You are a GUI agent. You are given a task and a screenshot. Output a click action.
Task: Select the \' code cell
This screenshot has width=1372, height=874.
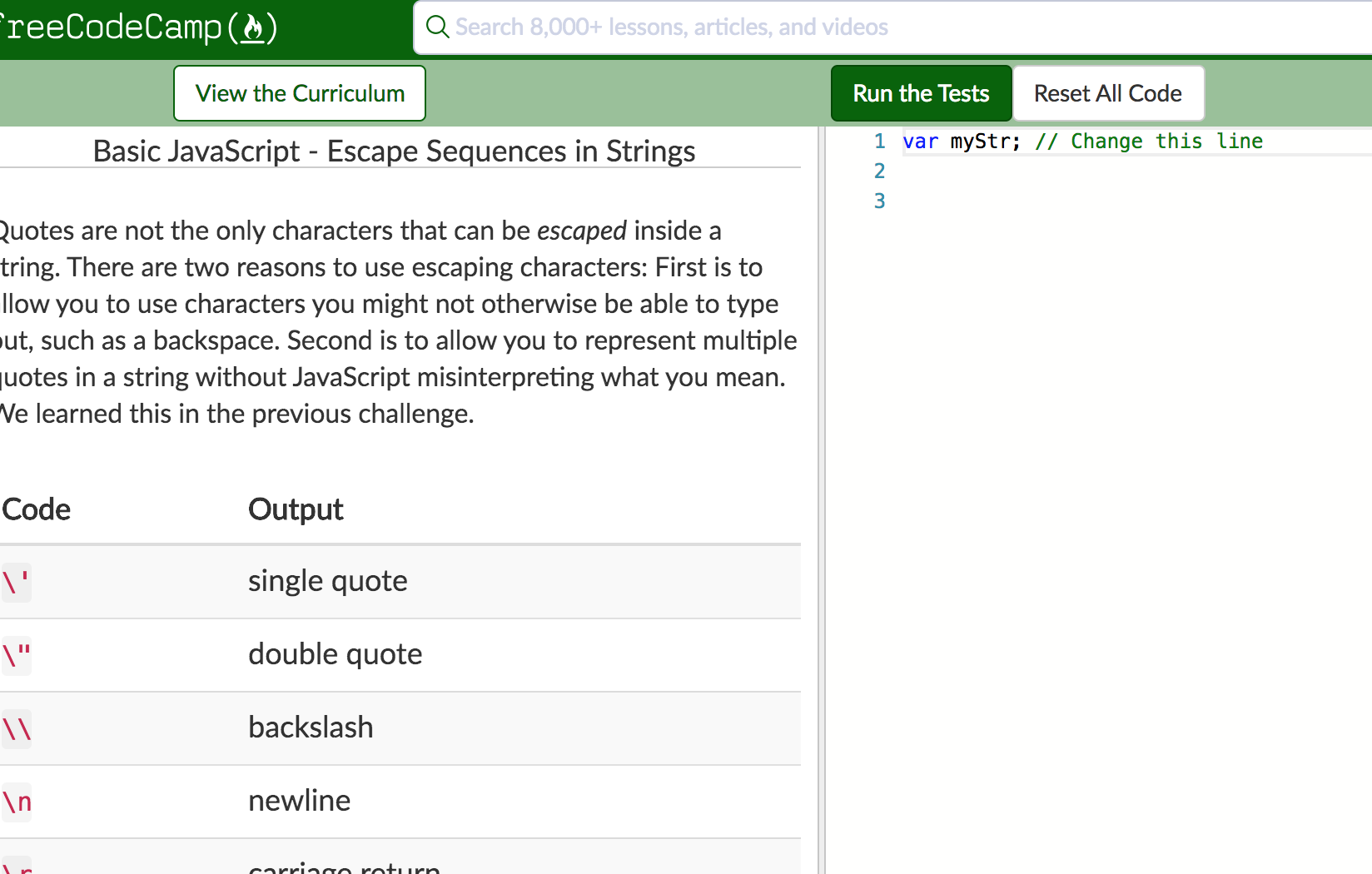16,582
